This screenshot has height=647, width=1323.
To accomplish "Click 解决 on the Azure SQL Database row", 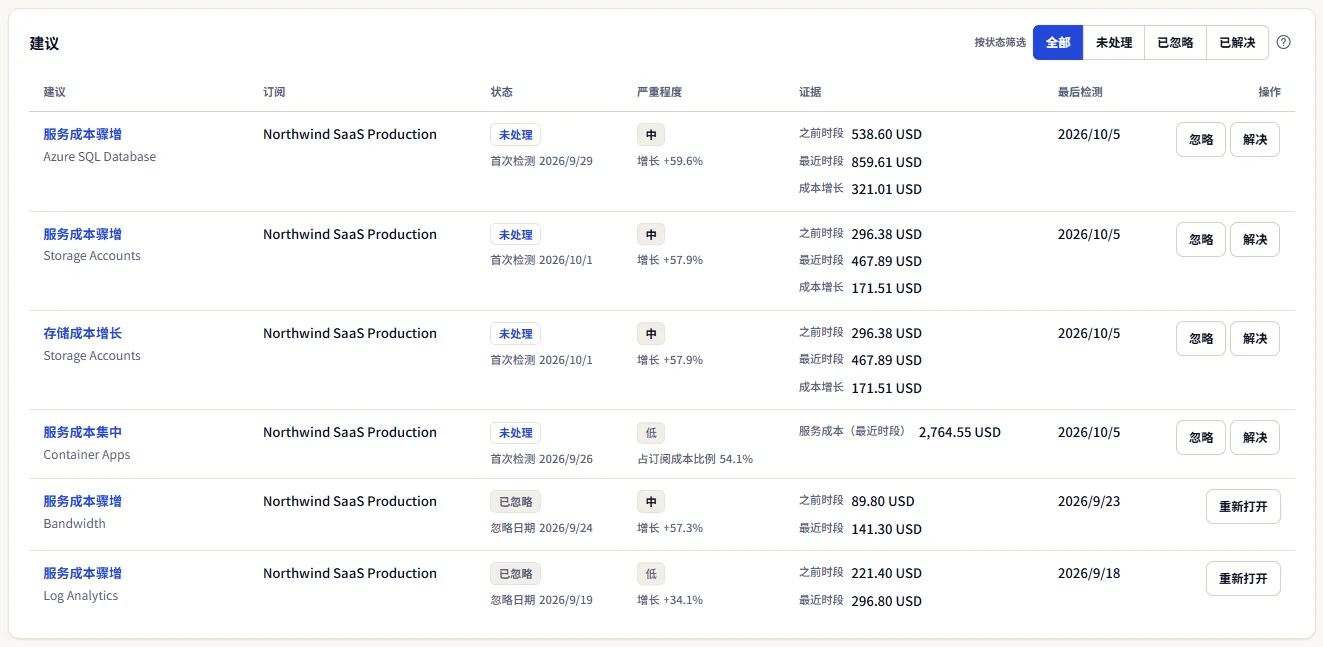I will coord(1255,140).
